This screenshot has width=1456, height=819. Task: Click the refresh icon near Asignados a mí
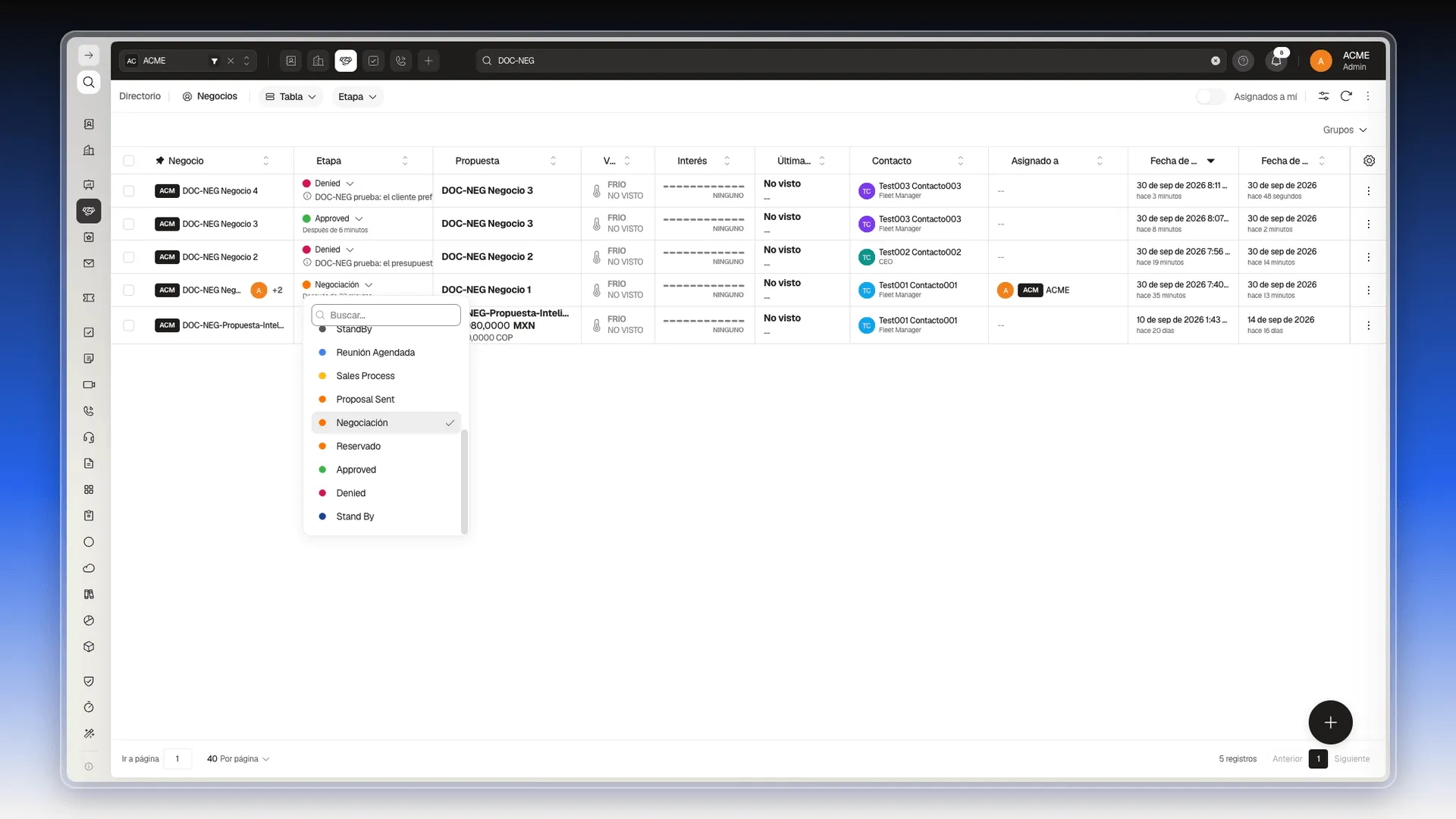point(1346,96)
